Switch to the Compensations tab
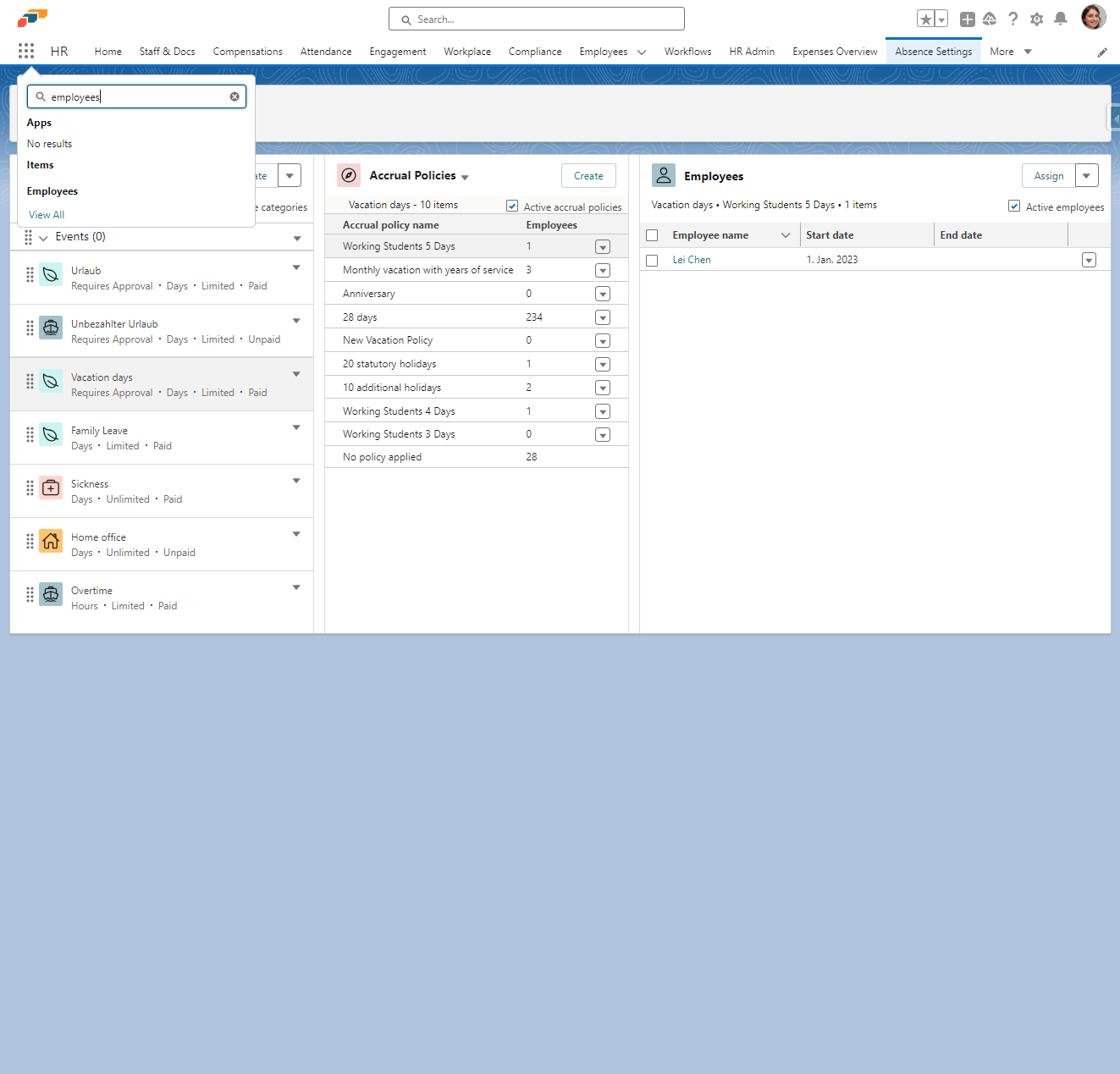Viewport: 1120px width, 1074px height. point(247,52)
